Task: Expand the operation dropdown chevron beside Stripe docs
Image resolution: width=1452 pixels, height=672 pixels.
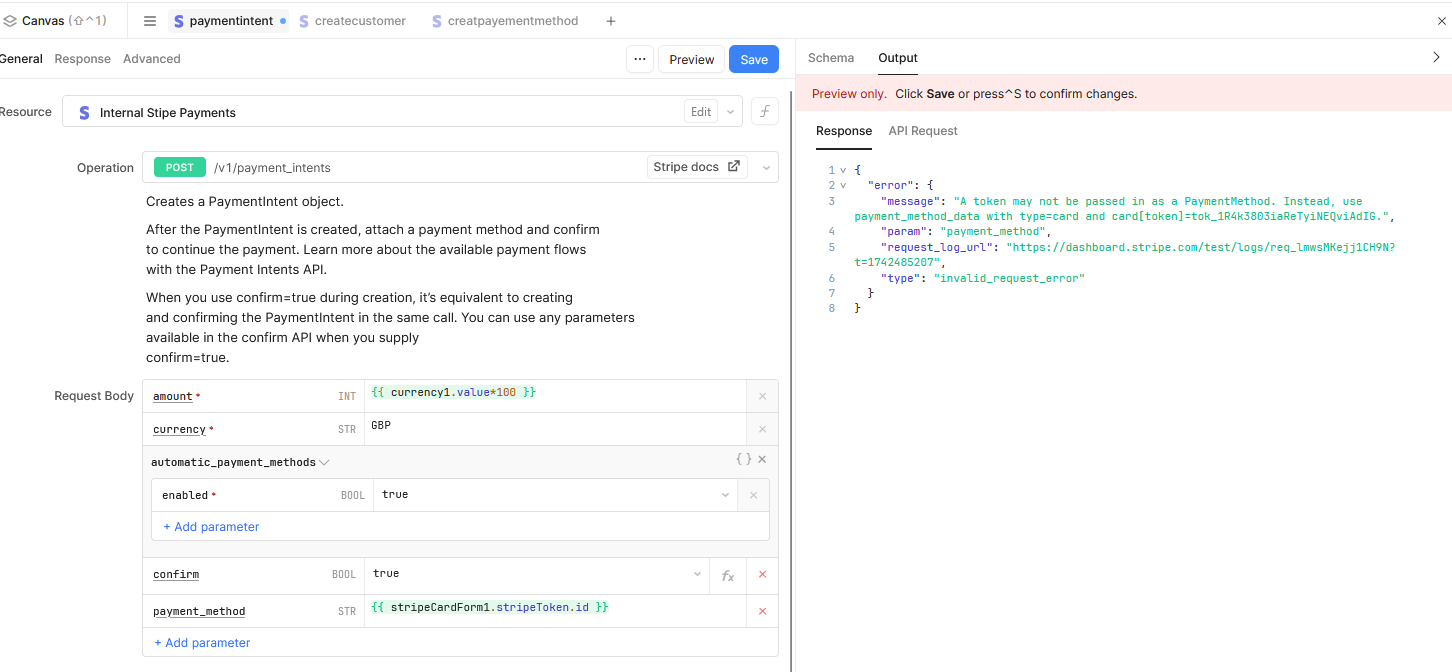Action: [766, 168]
